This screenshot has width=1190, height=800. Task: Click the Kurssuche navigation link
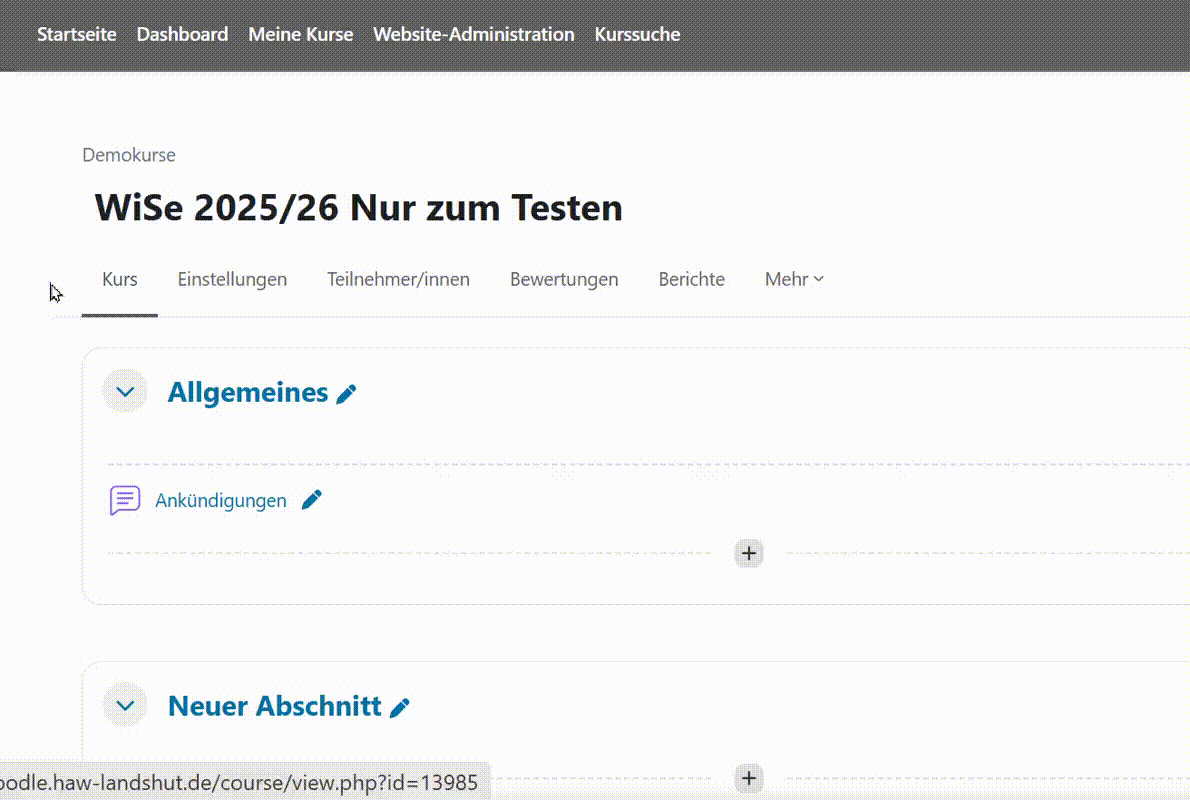[637, 34]
